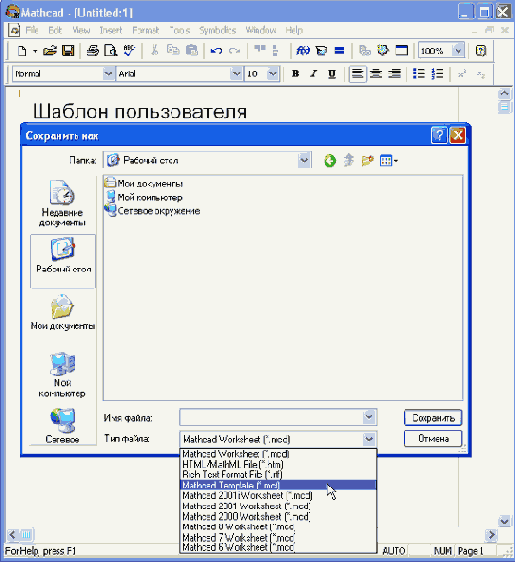Image resolution: width=515 pixels, height=562 pixels.
Task: Click the Print Preview icon
Action: tap(110, 51)
